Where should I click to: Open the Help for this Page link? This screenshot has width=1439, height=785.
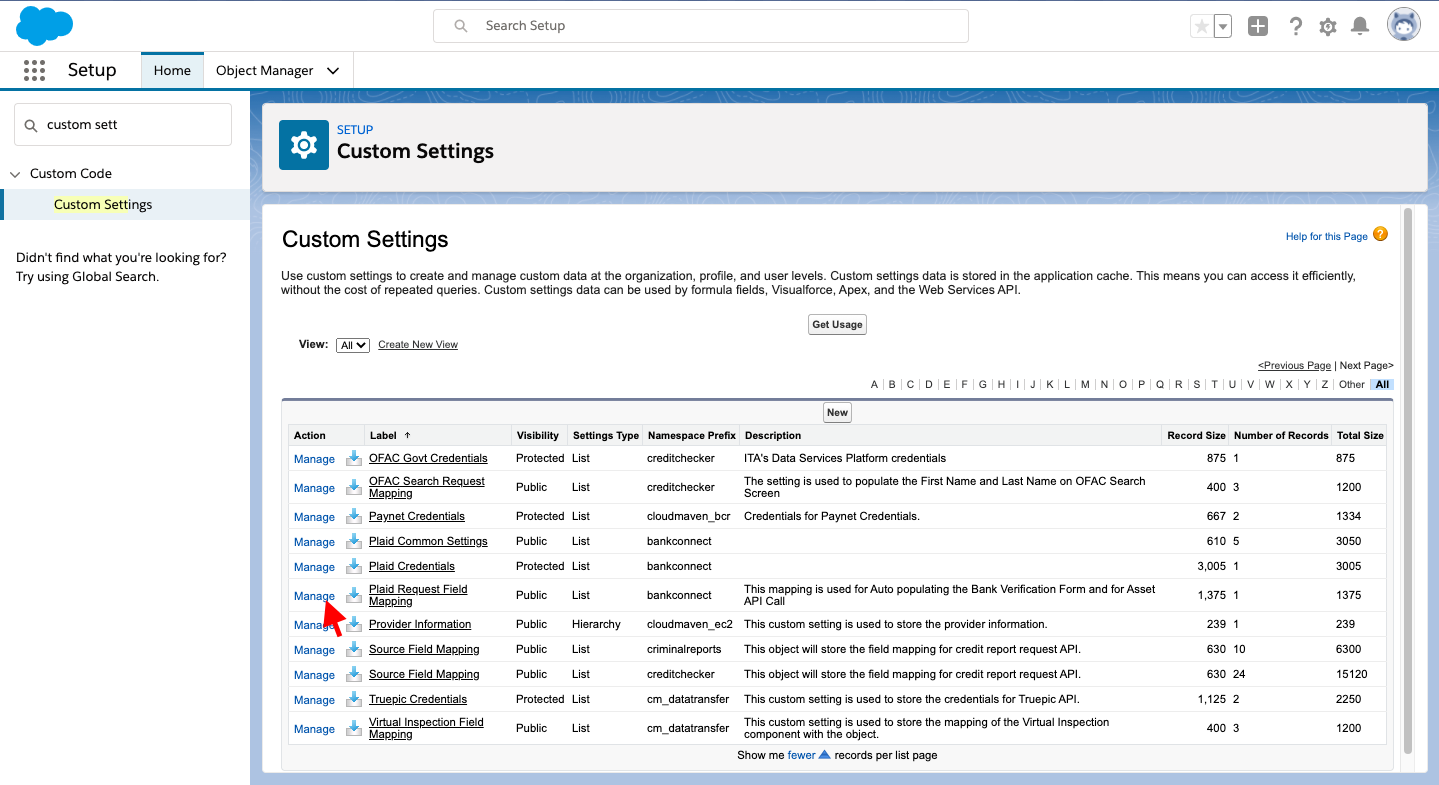(1327, 237)
